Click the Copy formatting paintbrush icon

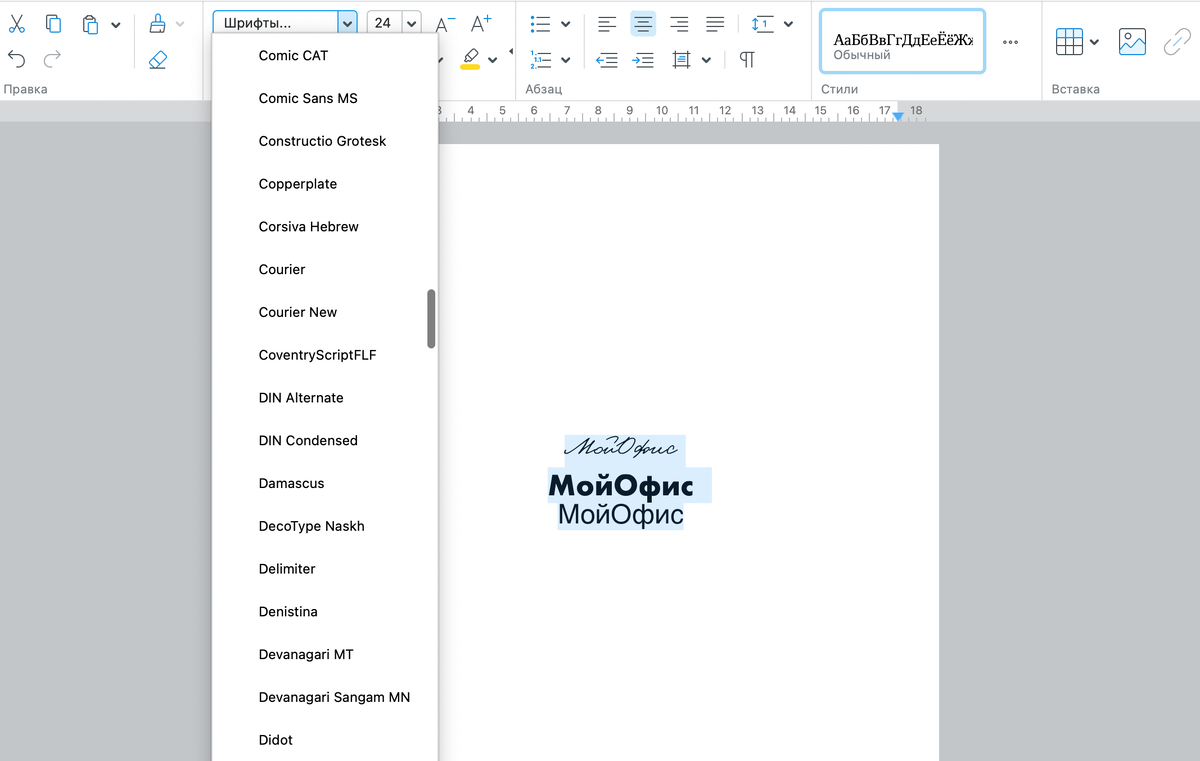coord(157,24)
